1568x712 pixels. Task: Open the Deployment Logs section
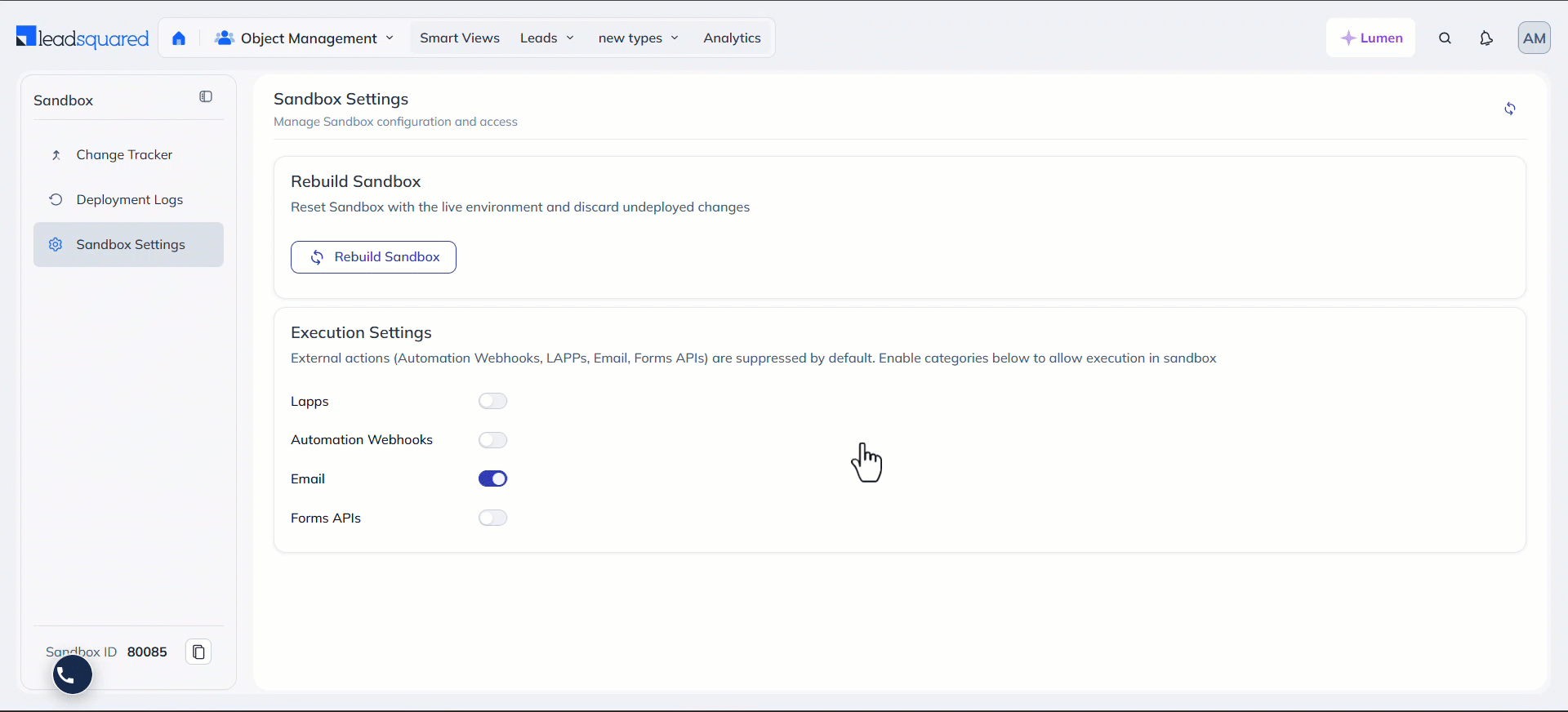128,200
